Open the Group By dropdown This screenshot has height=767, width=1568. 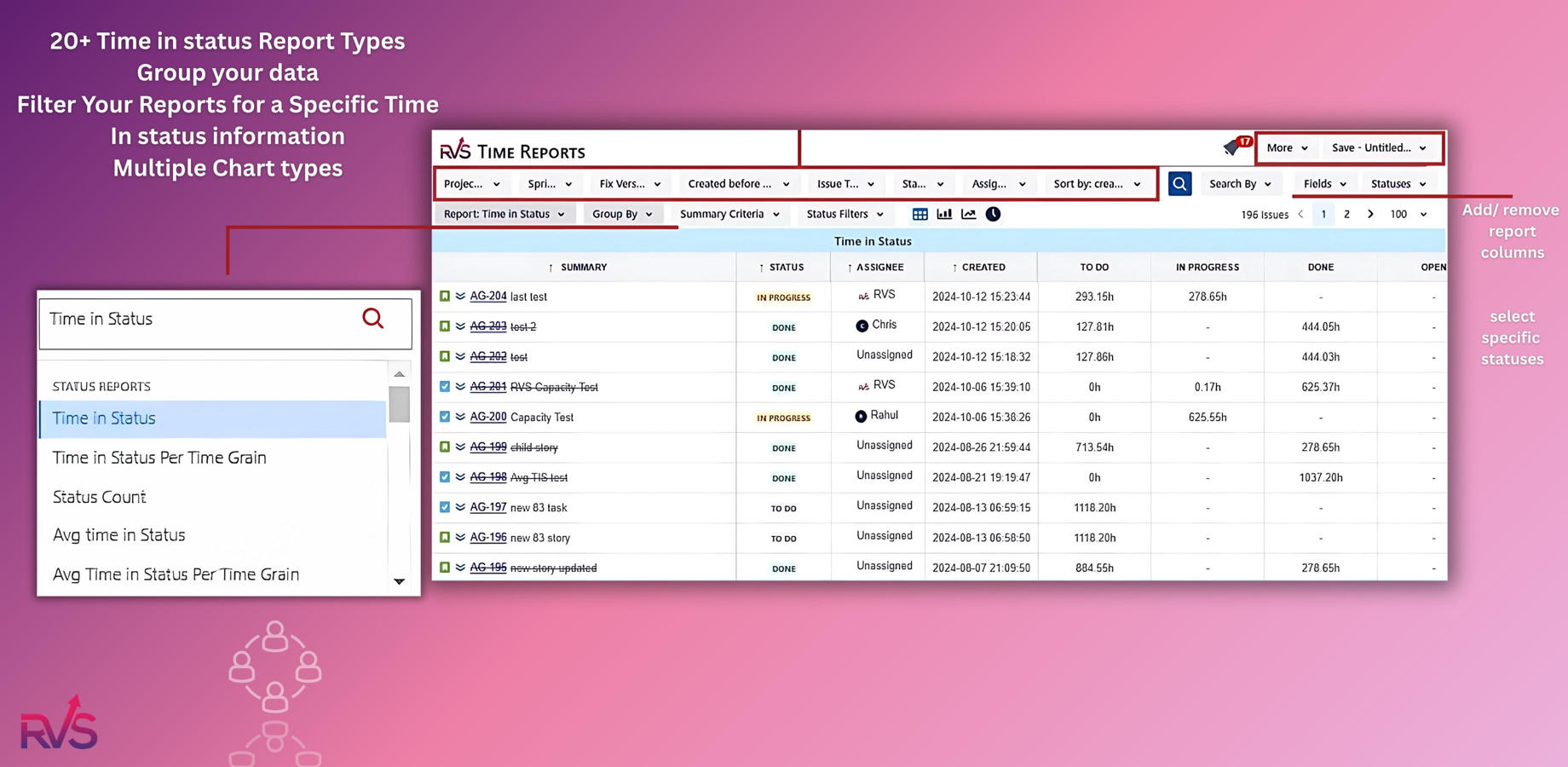pos(622,215)
